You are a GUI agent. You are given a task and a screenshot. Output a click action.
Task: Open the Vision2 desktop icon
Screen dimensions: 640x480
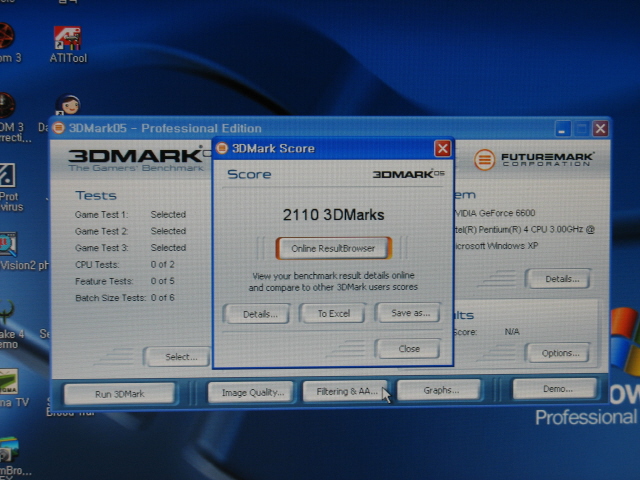8,244
